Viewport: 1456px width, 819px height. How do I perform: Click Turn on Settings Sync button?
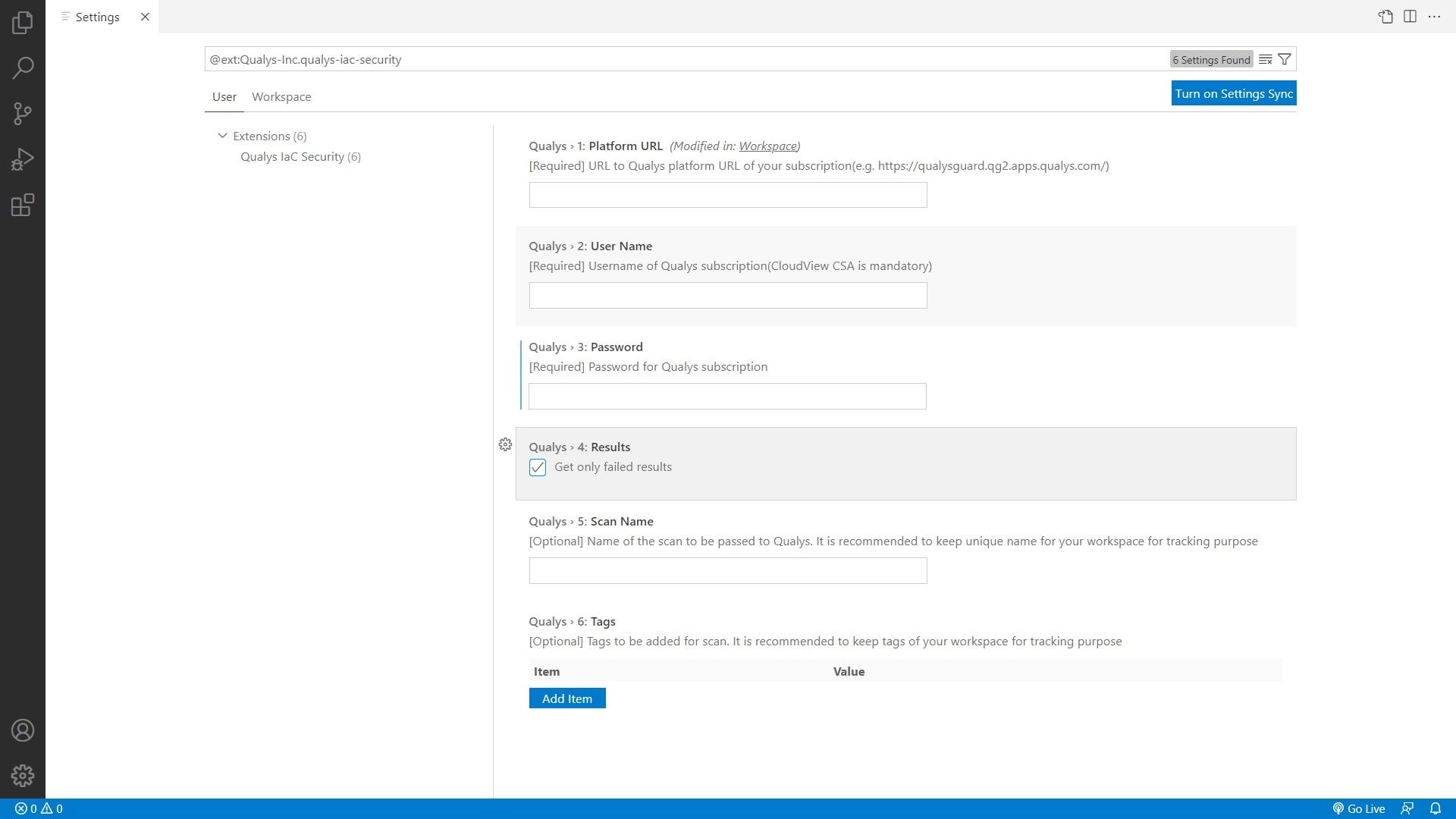tap(1233, 93)
